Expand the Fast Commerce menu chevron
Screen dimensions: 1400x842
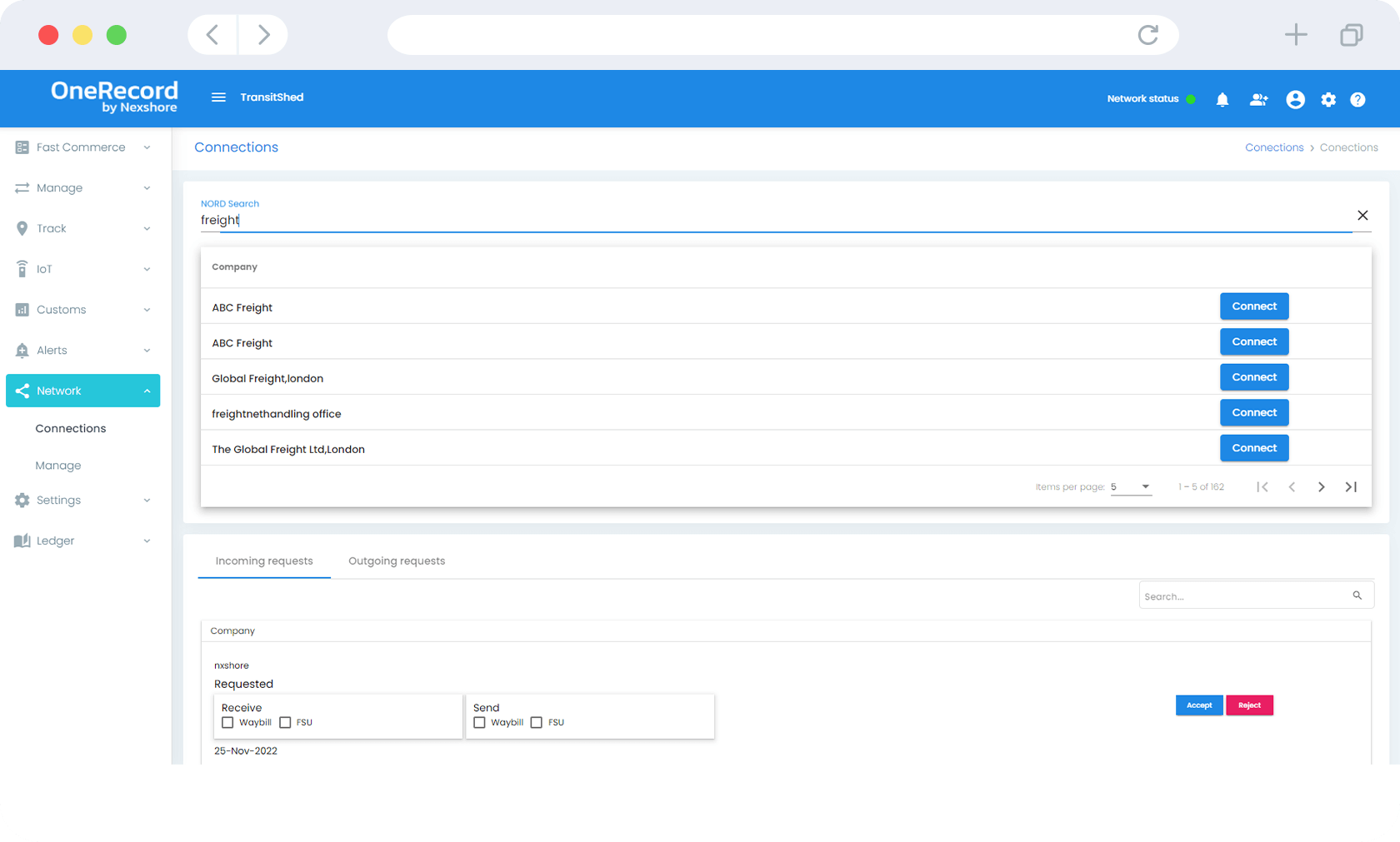147,147
